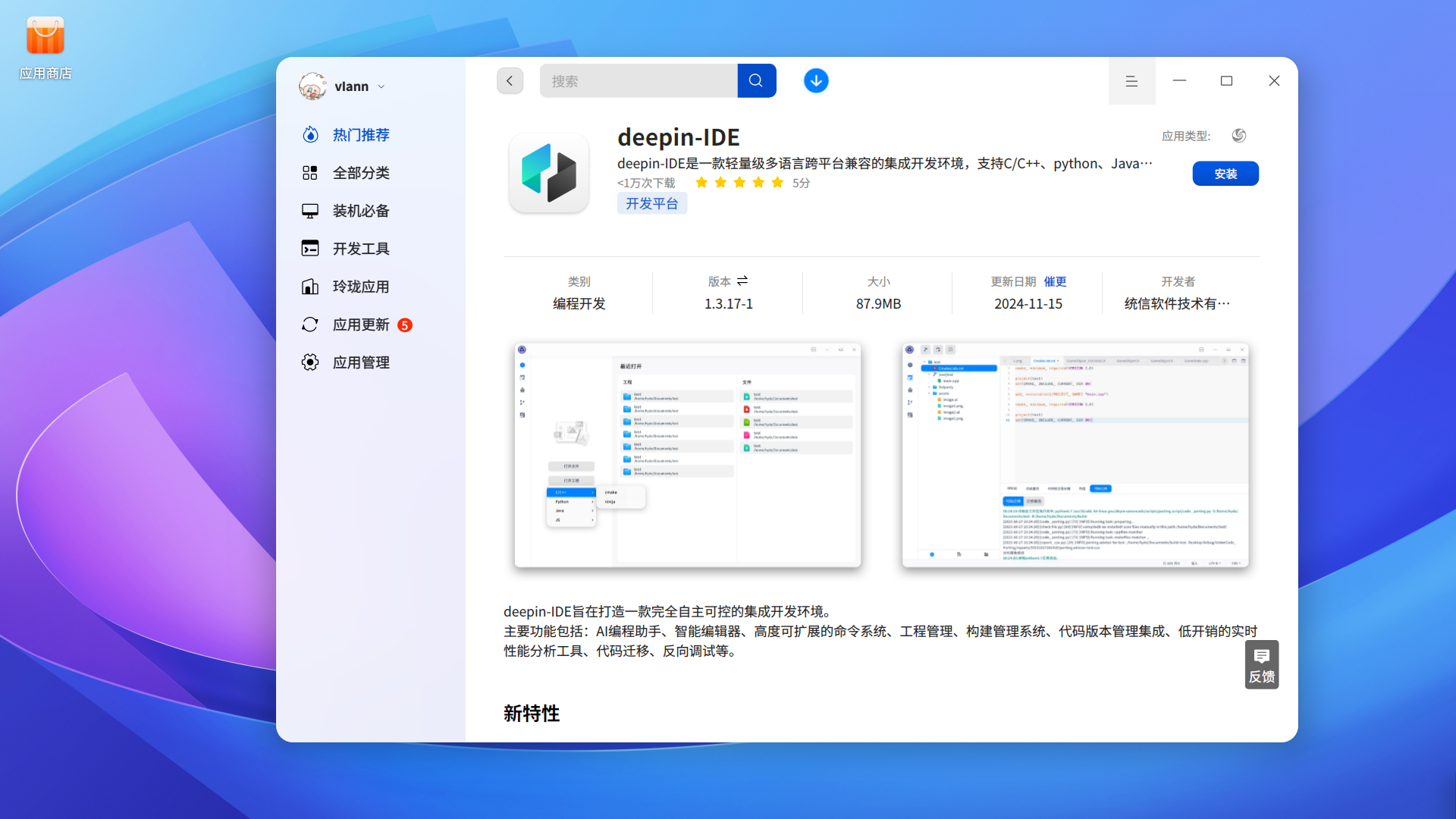This screenshot has height=819, width=1456.
Task: Open 应用管理 from the sidebar
Action: point(361,362)
